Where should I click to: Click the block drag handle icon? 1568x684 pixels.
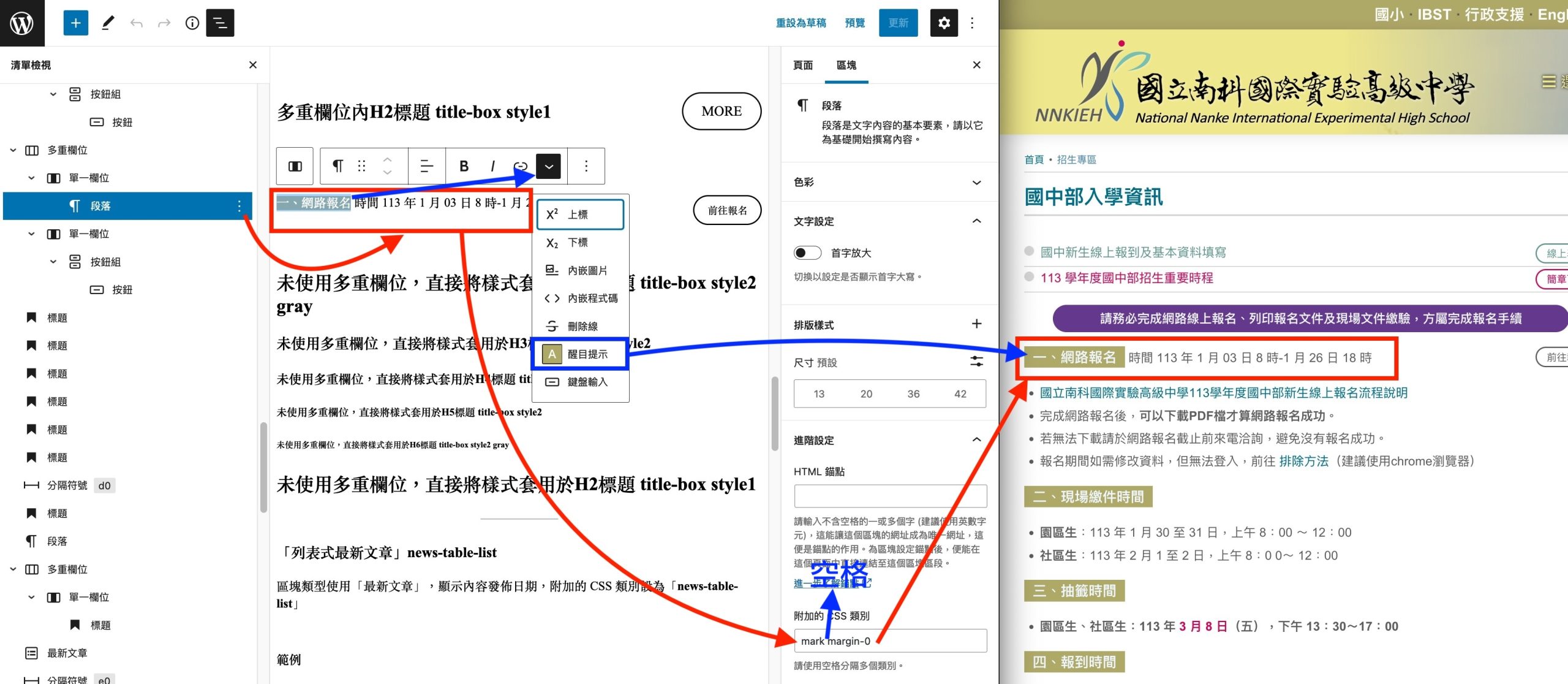(362, 166)
